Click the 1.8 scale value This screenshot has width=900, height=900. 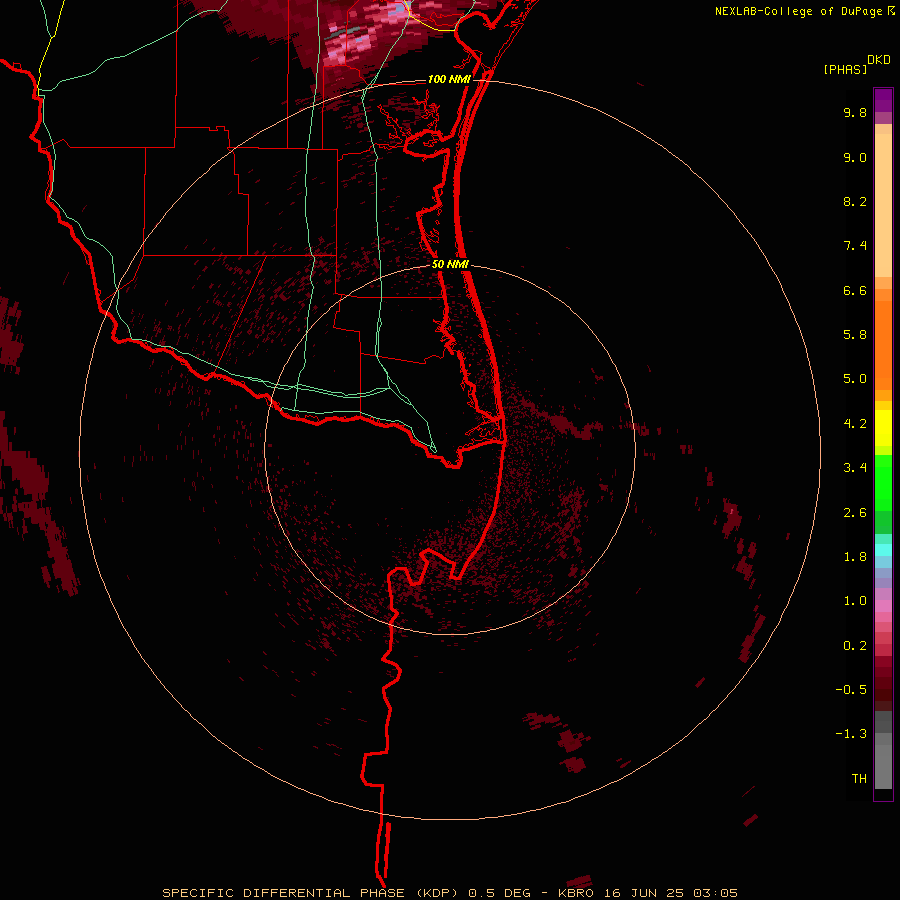pyautogui.click(x=855, y=557)
